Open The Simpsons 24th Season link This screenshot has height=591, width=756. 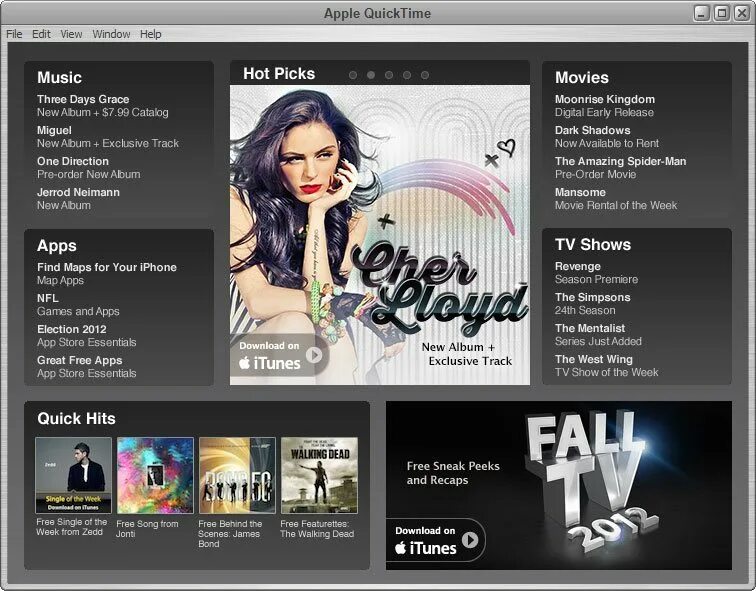(x=593, y=304)
